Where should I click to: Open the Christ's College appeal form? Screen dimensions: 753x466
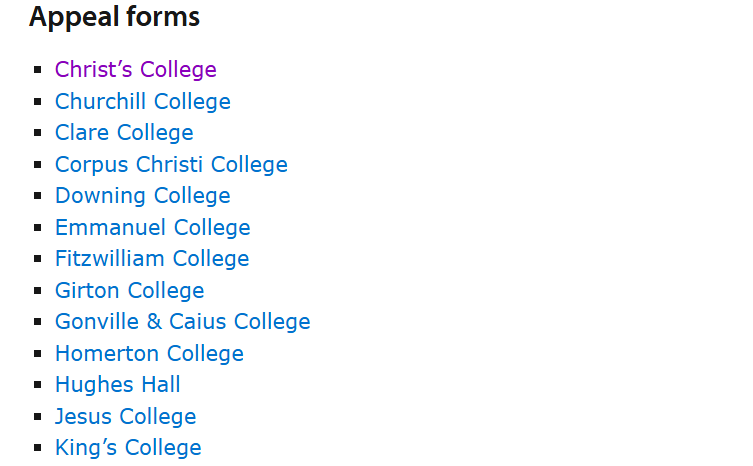click(135, 70)
